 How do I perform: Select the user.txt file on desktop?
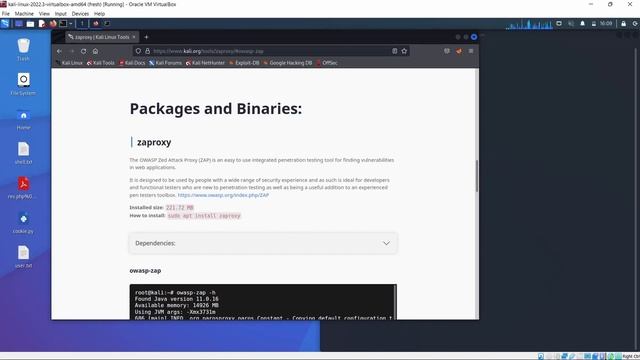(23, 257)
